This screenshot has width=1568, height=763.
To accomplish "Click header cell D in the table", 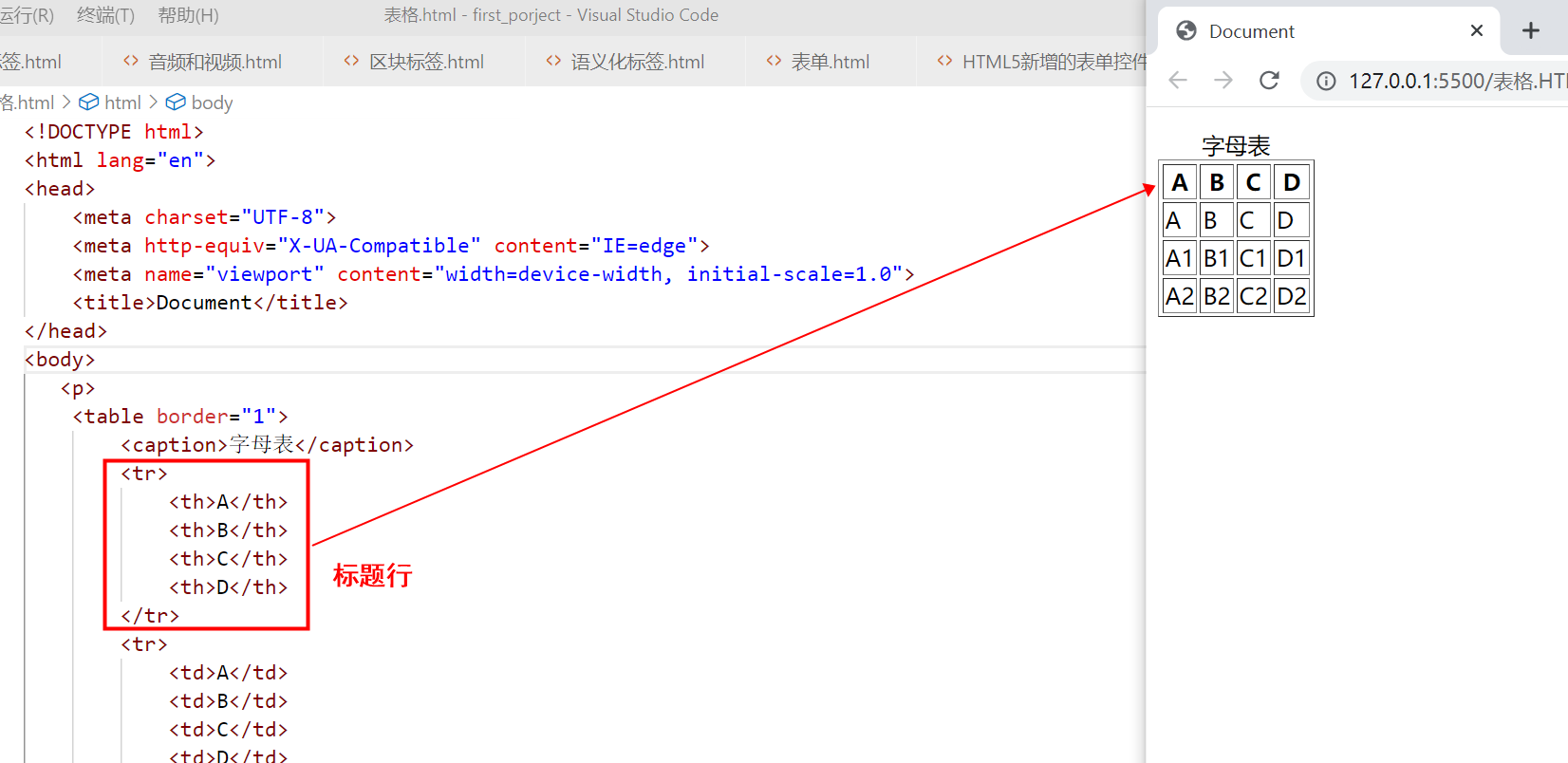I will pos(1292,182).
